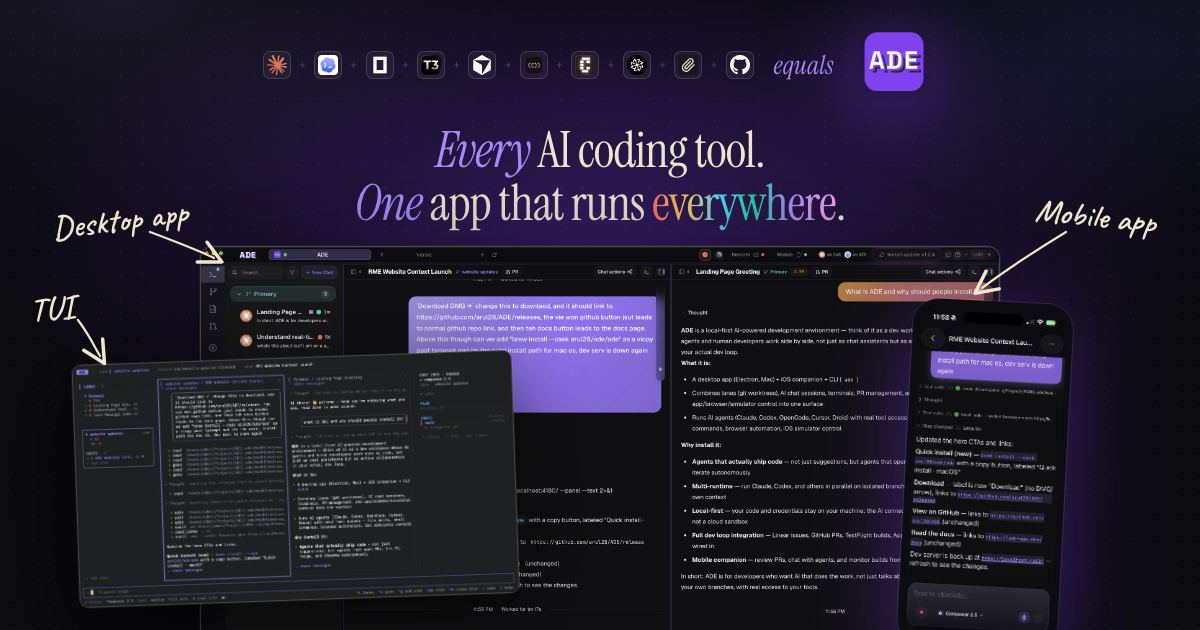The width and height of the screenshot is (1200, 630).
Task: Click terminal icon beside left pane Chat actions
Action: [646, 272]
